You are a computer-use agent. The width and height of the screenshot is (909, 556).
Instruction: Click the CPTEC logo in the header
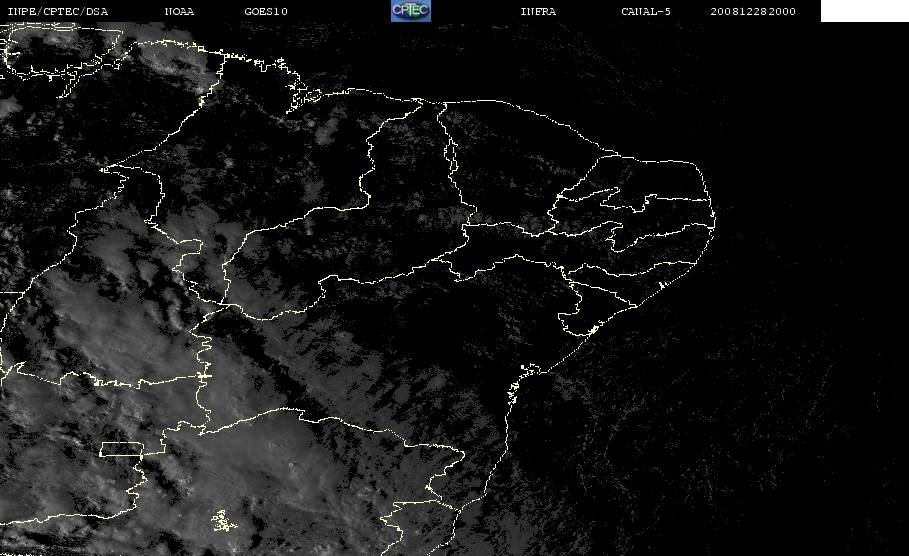411,10
